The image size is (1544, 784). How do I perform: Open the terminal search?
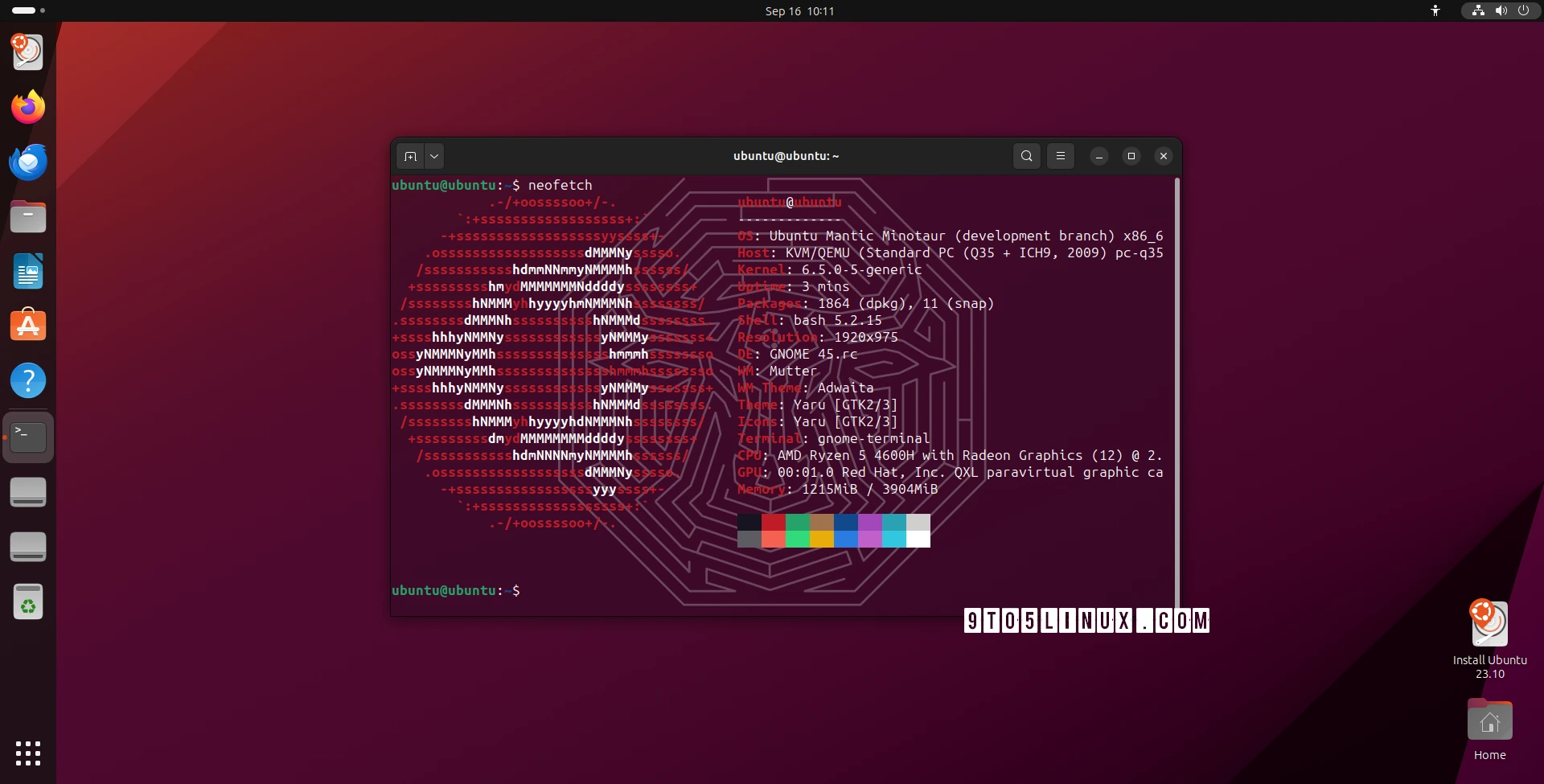click(1026, 156)
